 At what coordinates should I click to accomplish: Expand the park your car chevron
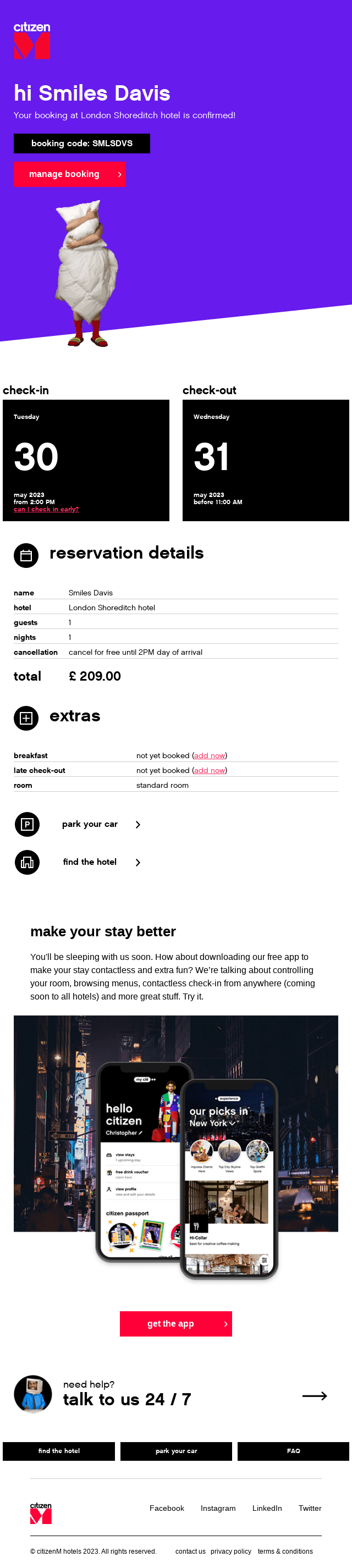(138, 824)
